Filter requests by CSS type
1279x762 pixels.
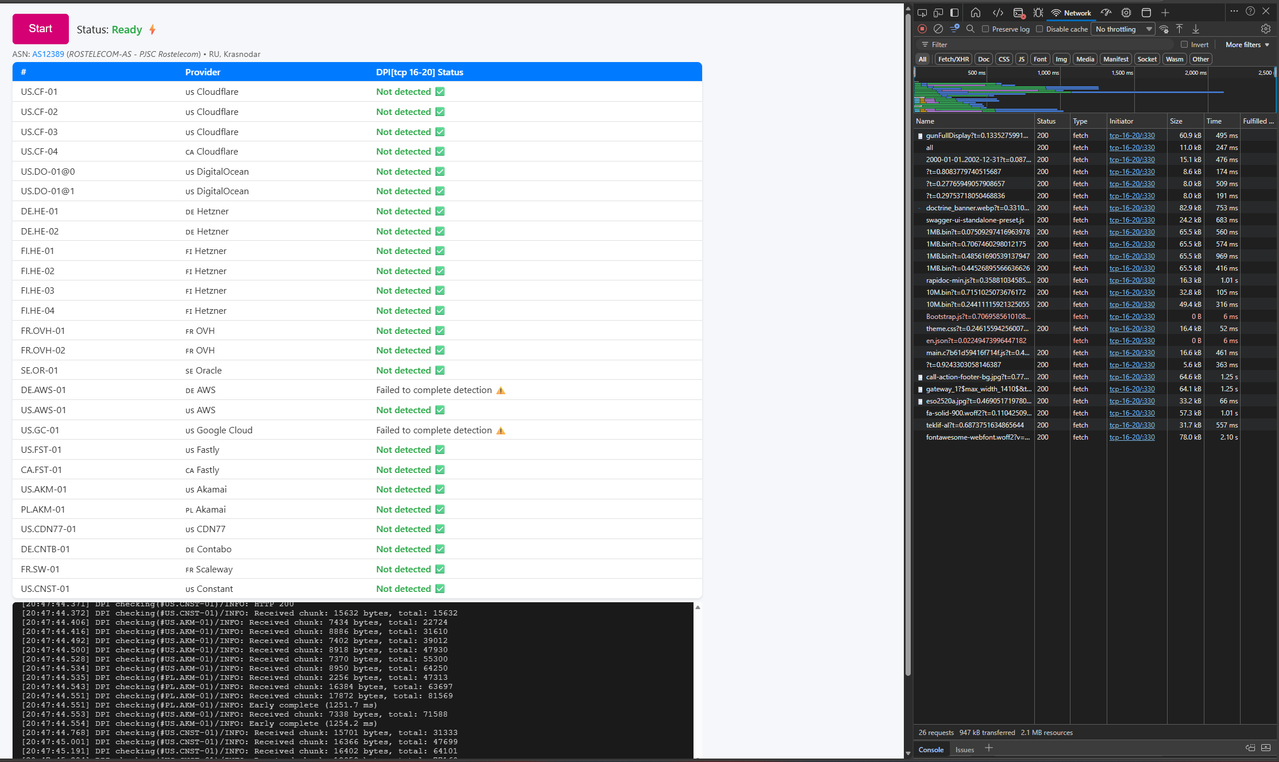point(1004,59)
